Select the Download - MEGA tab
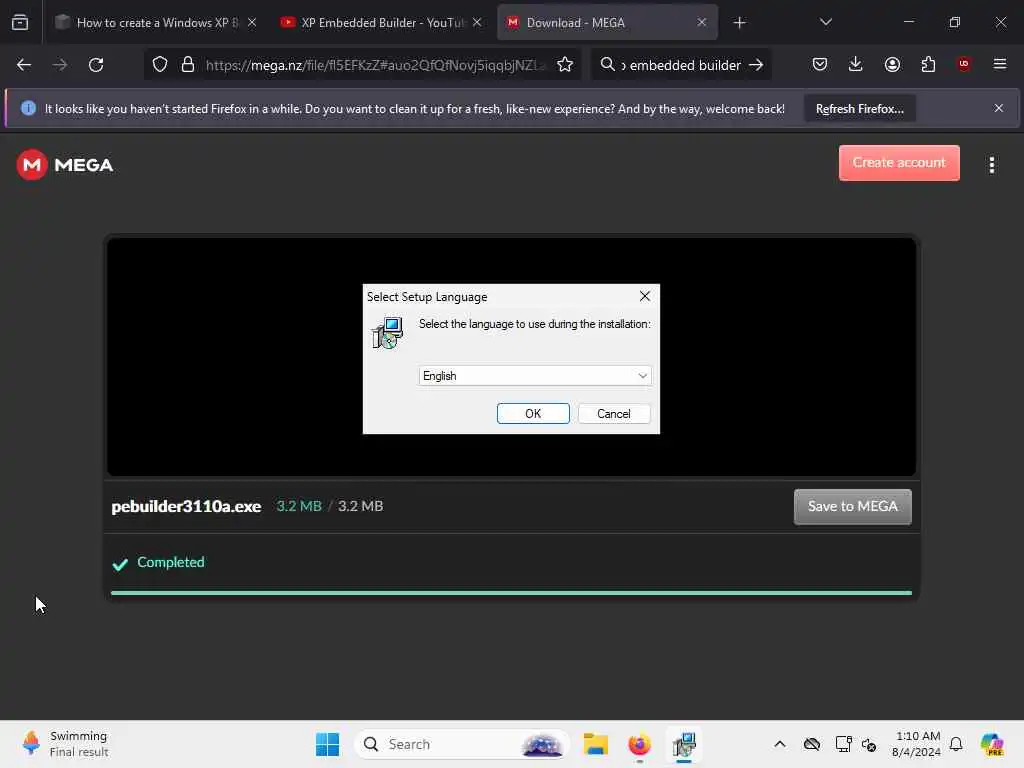1024x768 pixels. 607,22
